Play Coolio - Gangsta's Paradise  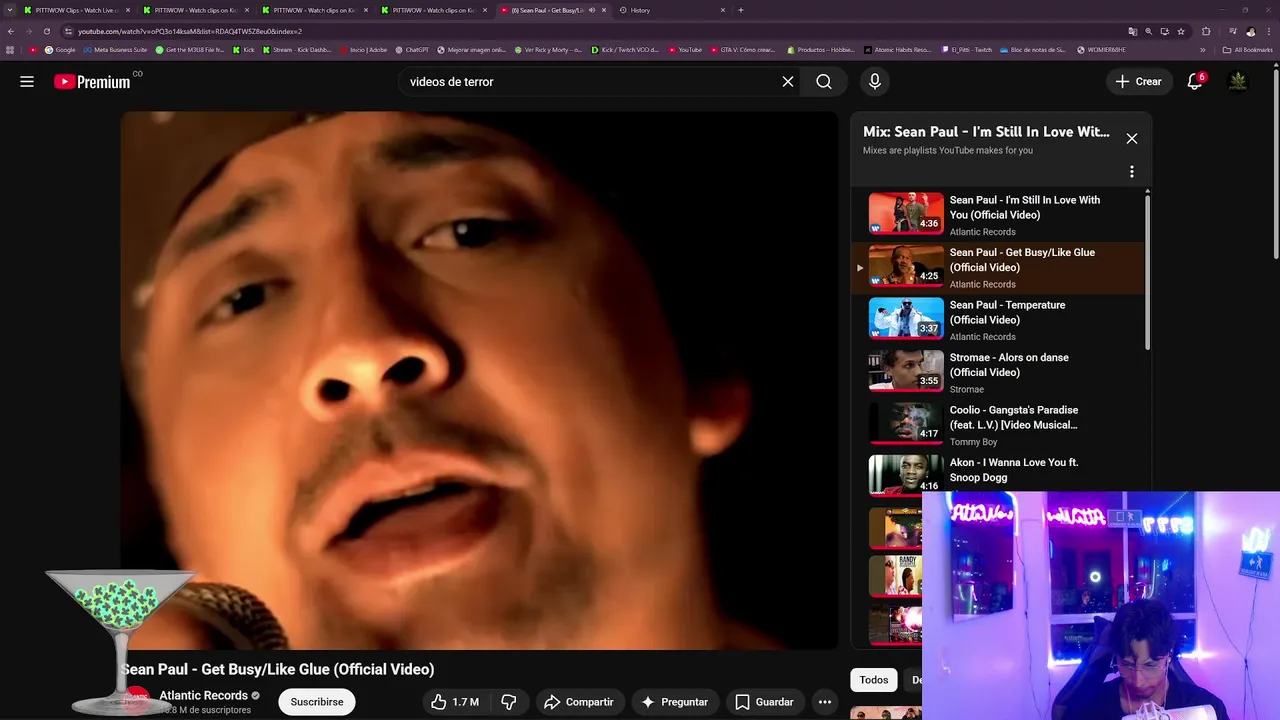(x=1000, y=425)
